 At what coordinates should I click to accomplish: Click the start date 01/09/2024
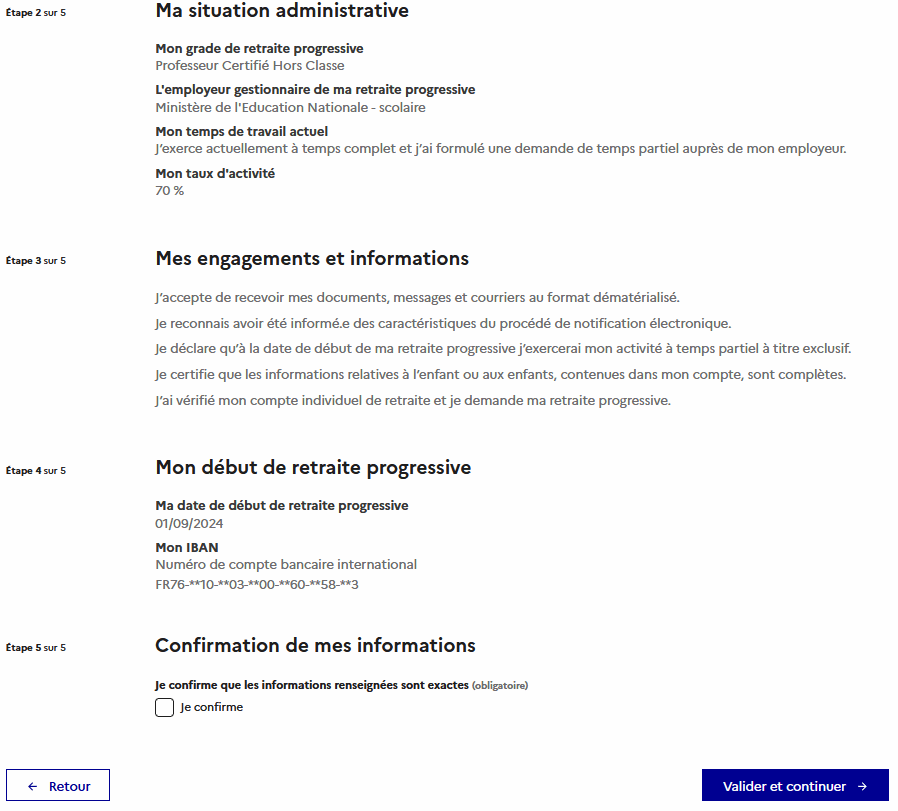tap(189, 523)
